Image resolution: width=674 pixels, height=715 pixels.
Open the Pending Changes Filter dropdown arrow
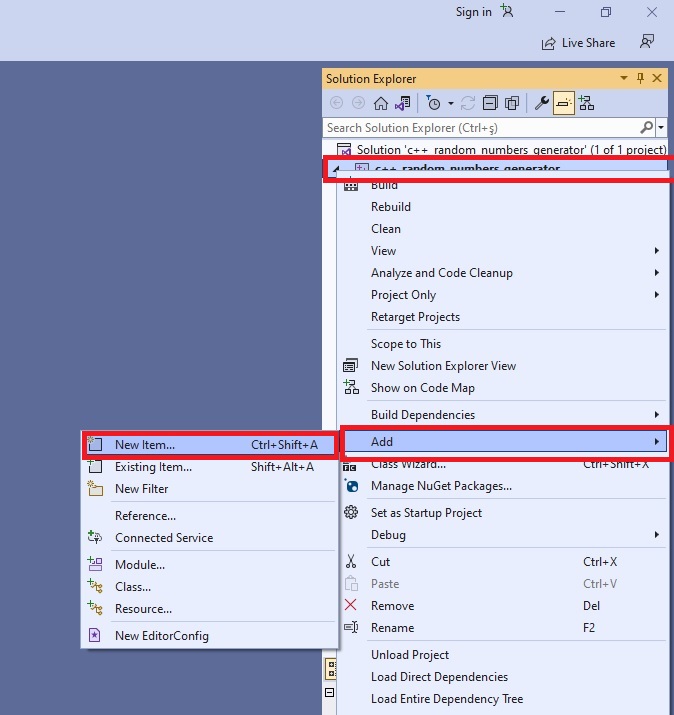pyautogui.click(x=451, y=104)
